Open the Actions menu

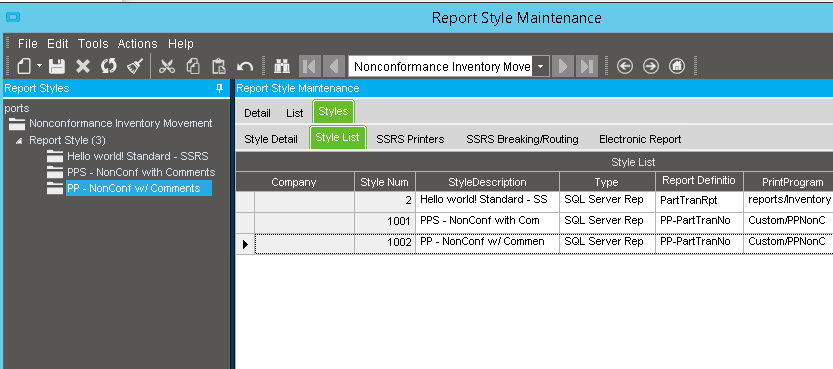tap(138, 44)
